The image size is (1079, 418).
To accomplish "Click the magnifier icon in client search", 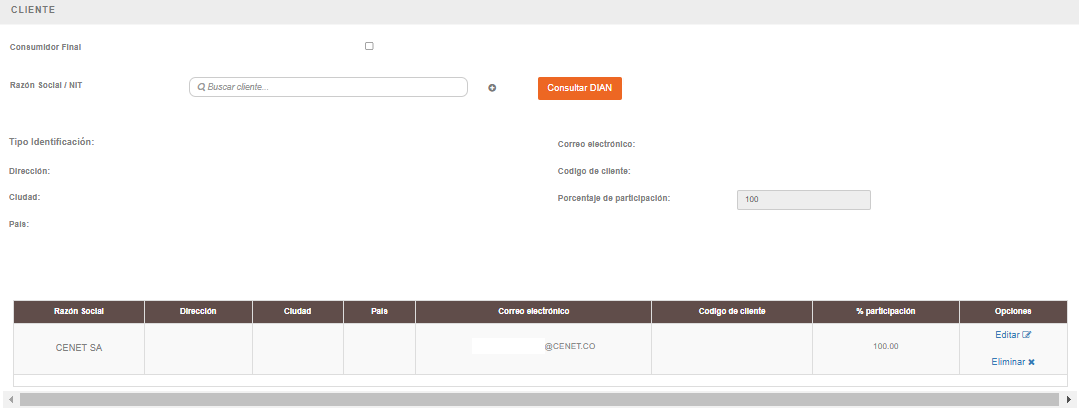I will tap(201, 88).
